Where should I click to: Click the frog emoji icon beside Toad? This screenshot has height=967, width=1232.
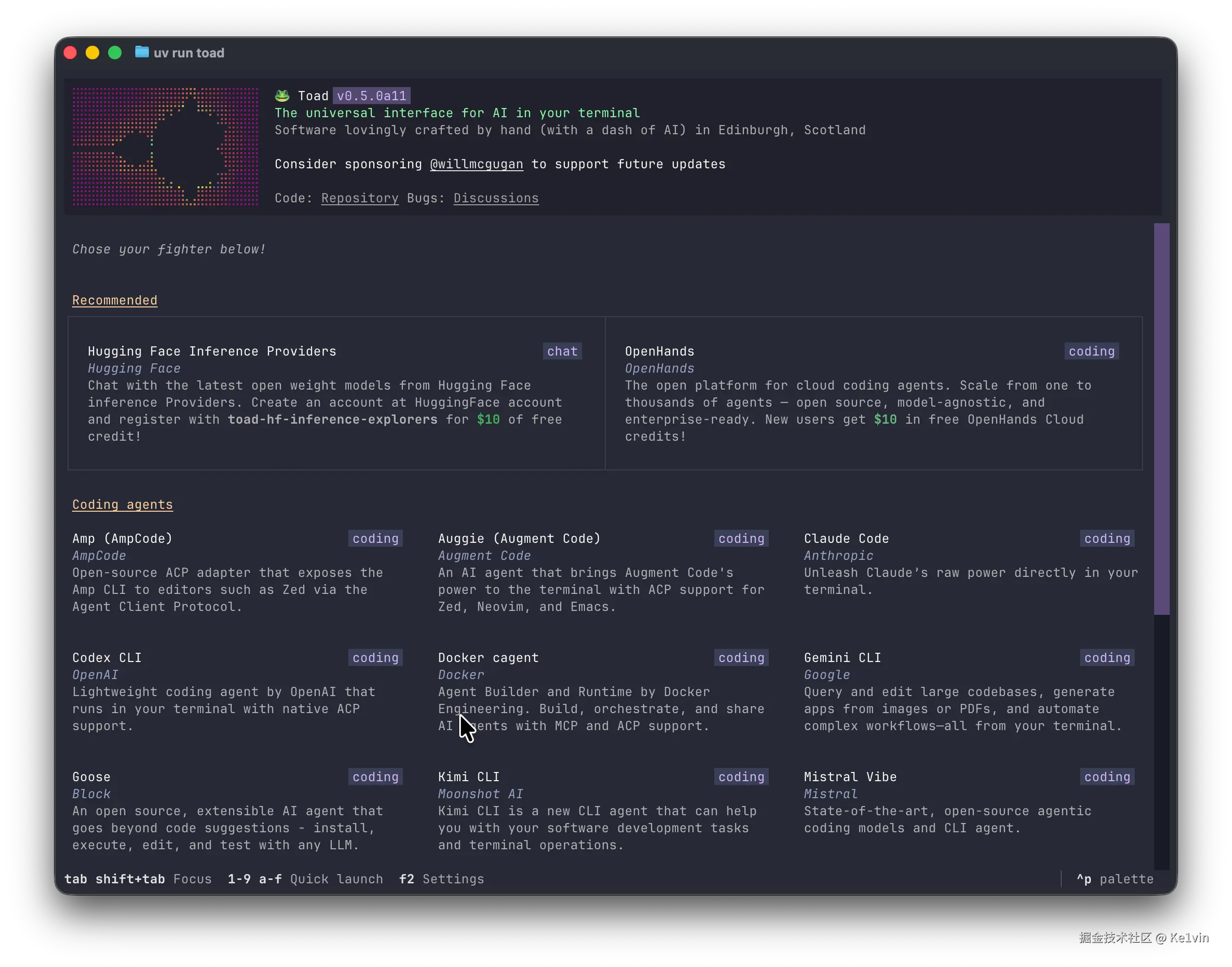pyautogui.click(x=282, y=96)
